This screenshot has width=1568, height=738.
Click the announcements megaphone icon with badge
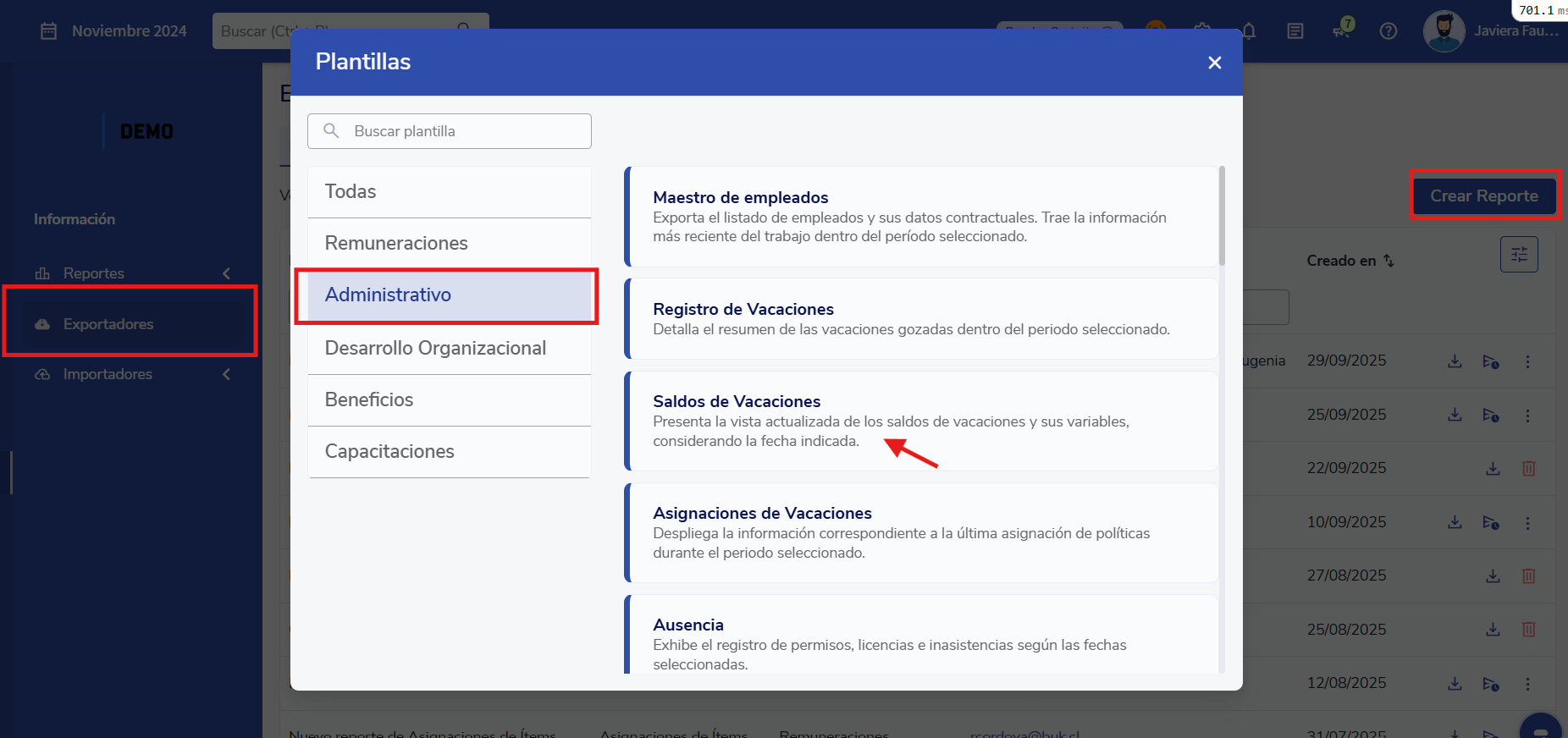1342,30
